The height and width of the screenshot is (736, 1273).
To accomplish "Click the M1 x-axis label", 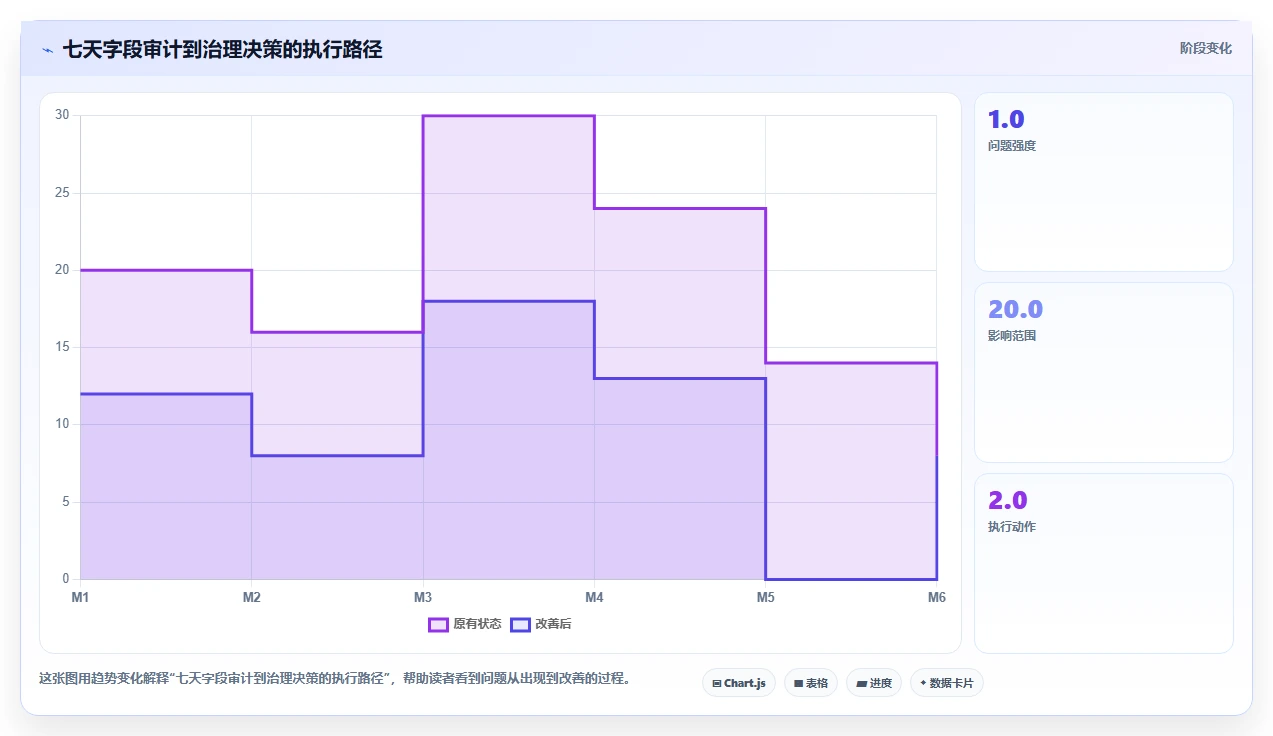I will (x=80, y=597).
